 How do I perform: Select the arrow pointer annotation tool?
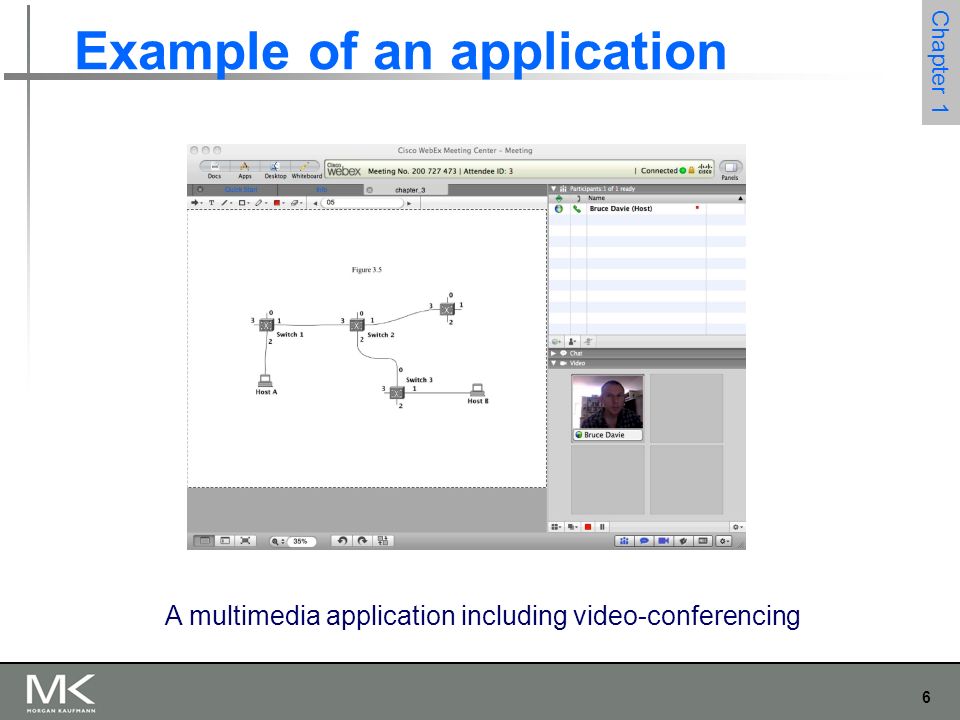196,203
